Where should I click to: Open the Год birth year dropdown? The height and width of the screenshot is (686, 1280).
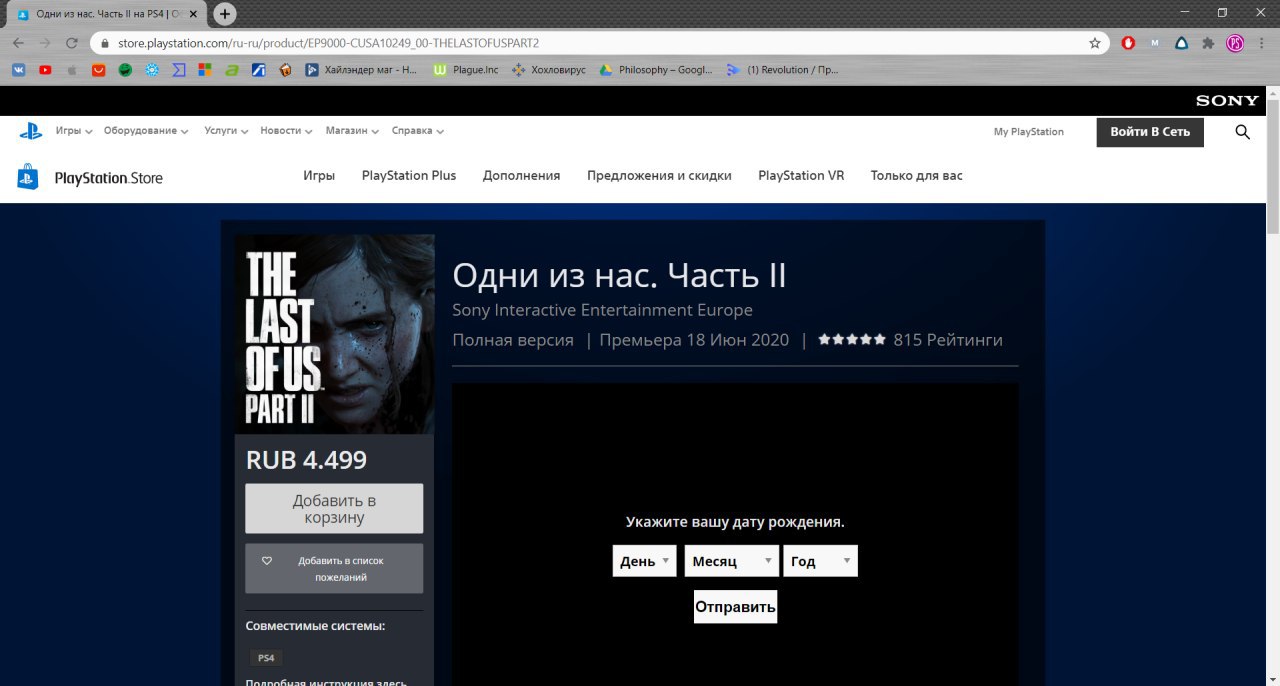click(x=820, y=561)
